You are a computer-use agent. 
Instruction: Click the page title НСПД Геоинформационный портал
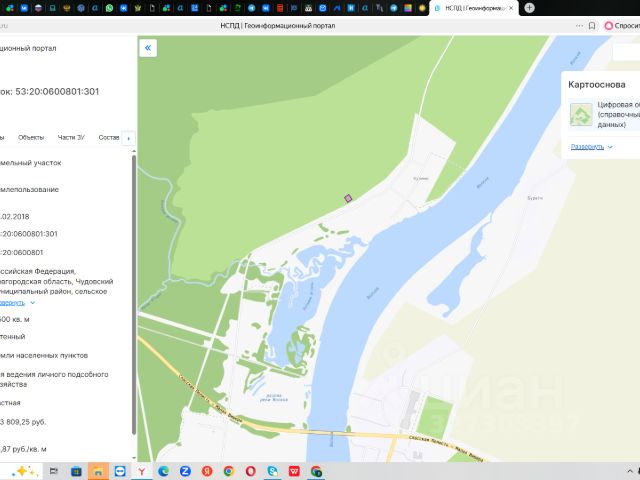tap(278, 26)
